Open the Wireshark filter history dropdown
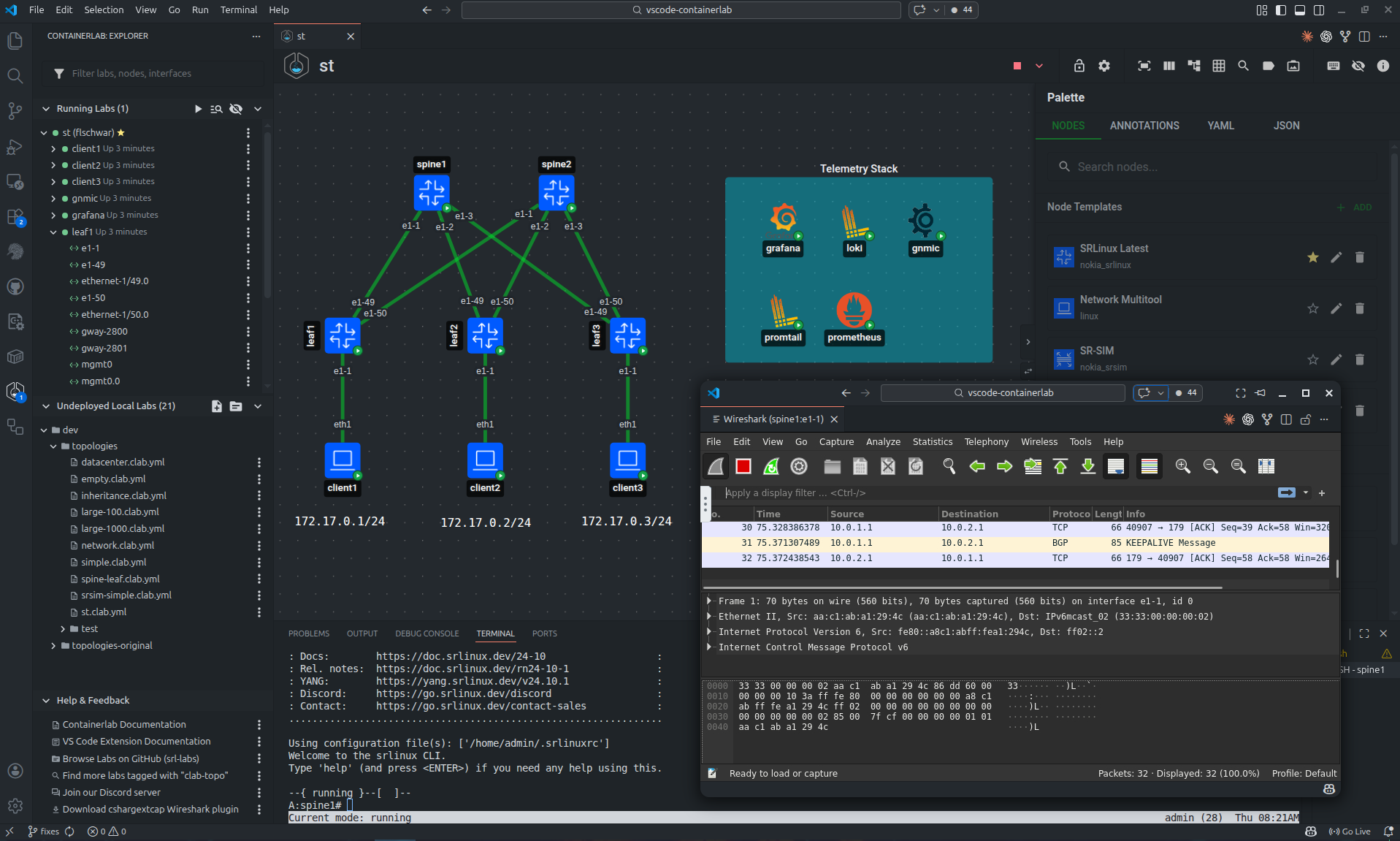1400x841 pixels. 1306,493
